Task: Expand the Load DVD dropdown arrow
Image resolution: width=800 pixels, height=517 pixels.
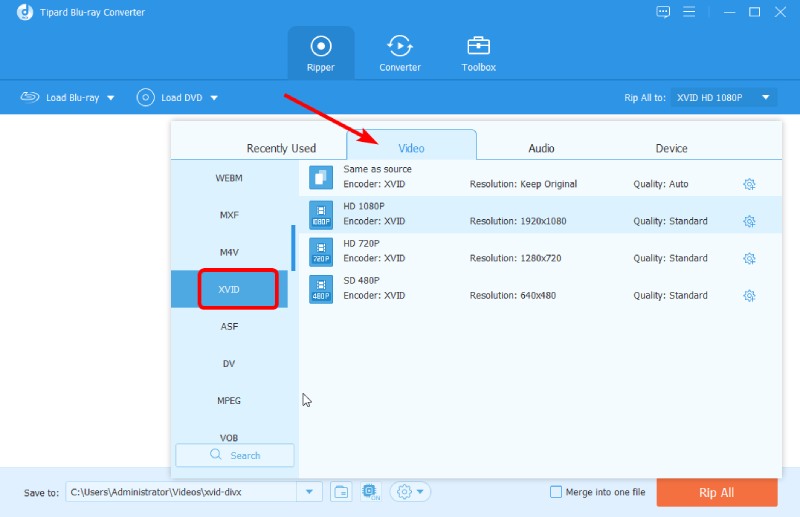Action: click(214, 97)
